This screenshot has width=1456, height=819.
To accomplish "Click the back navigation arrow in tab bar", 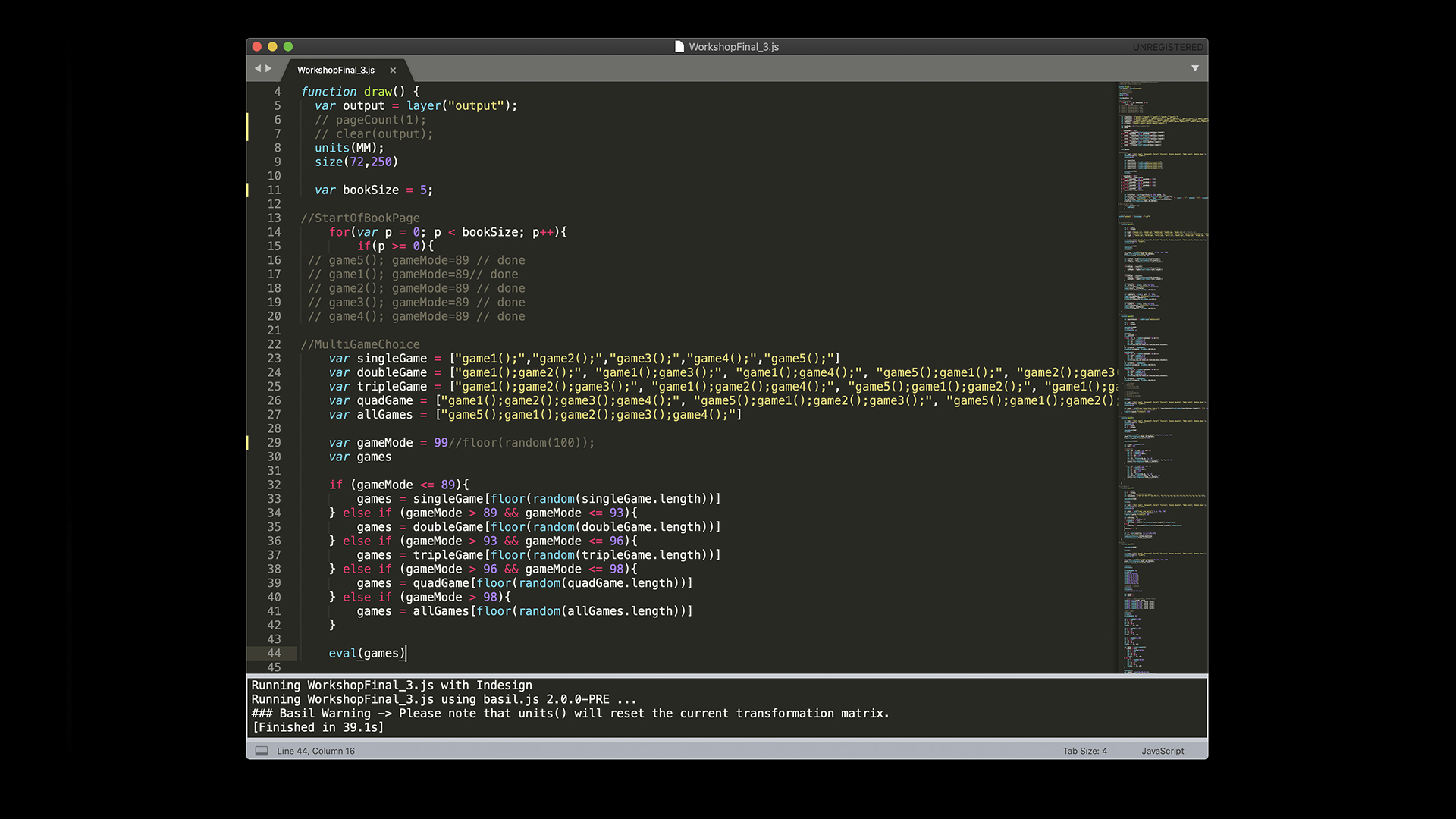I will 258,68.
